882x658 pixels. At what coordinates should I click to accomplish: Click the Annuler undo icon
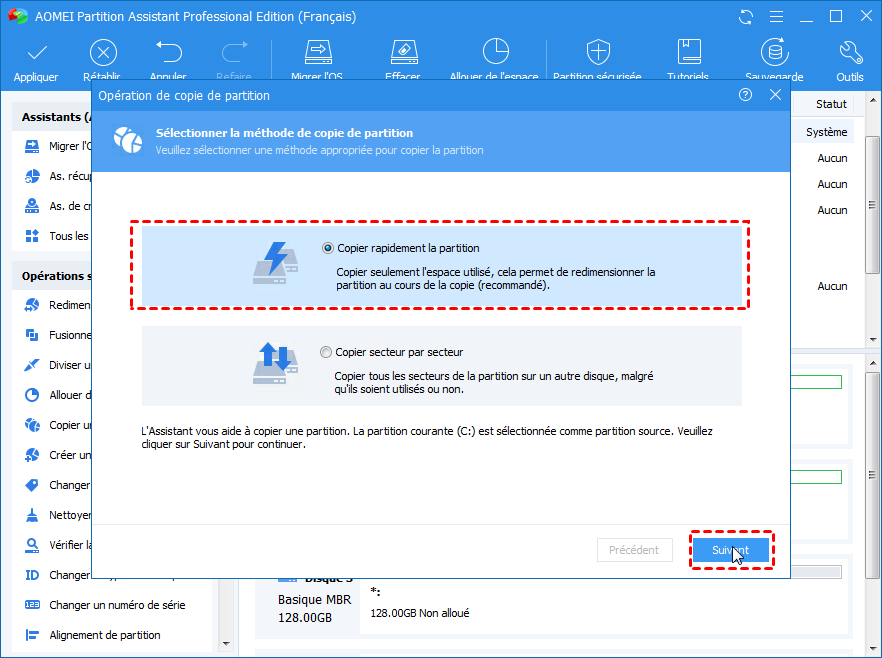[169, 52]
